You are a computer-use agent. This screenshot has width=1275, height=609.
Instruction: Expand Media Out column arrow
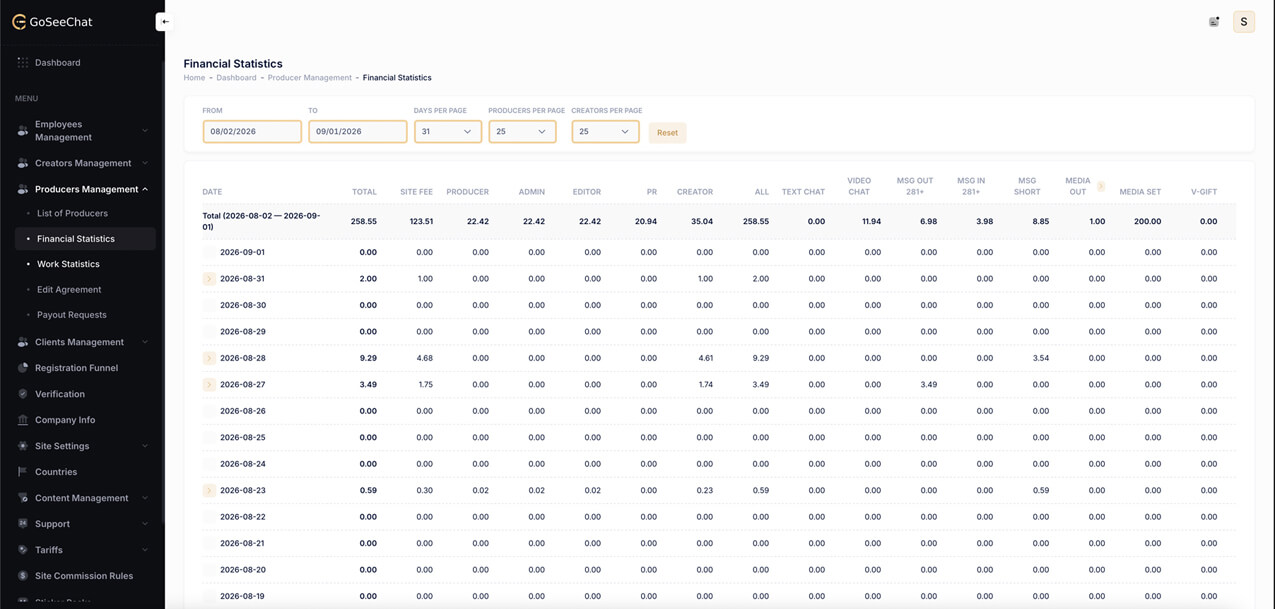tap(1101, 186)
